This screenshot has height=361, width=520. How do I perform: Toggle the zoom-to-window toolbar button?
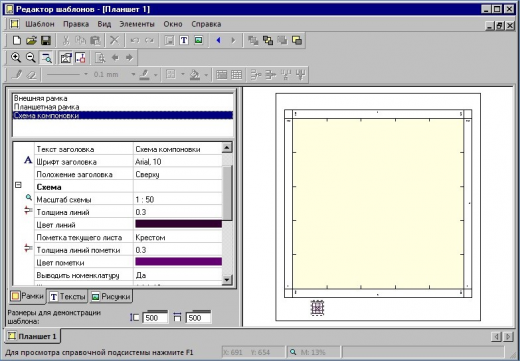tap(46, 58)
